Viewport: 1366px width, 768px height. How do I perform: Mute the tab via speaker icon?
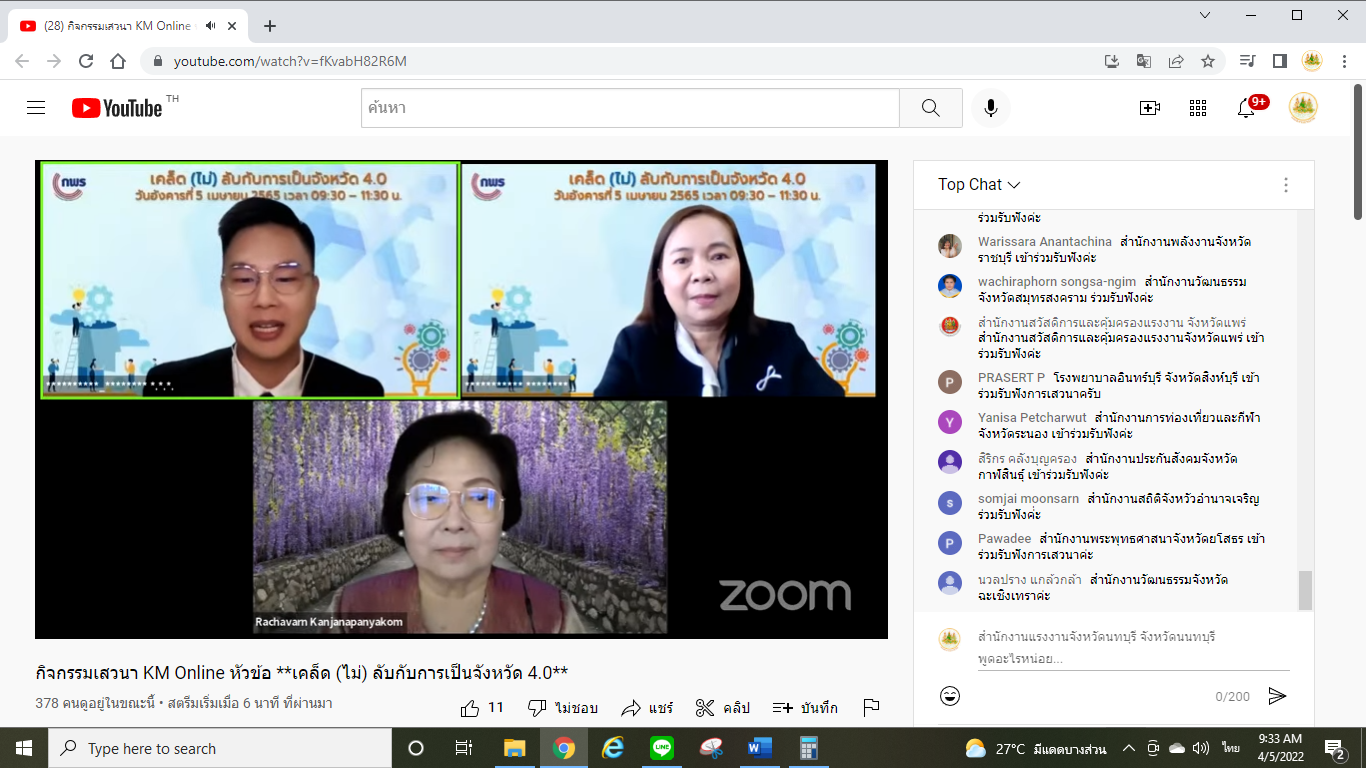pos(211,26)
